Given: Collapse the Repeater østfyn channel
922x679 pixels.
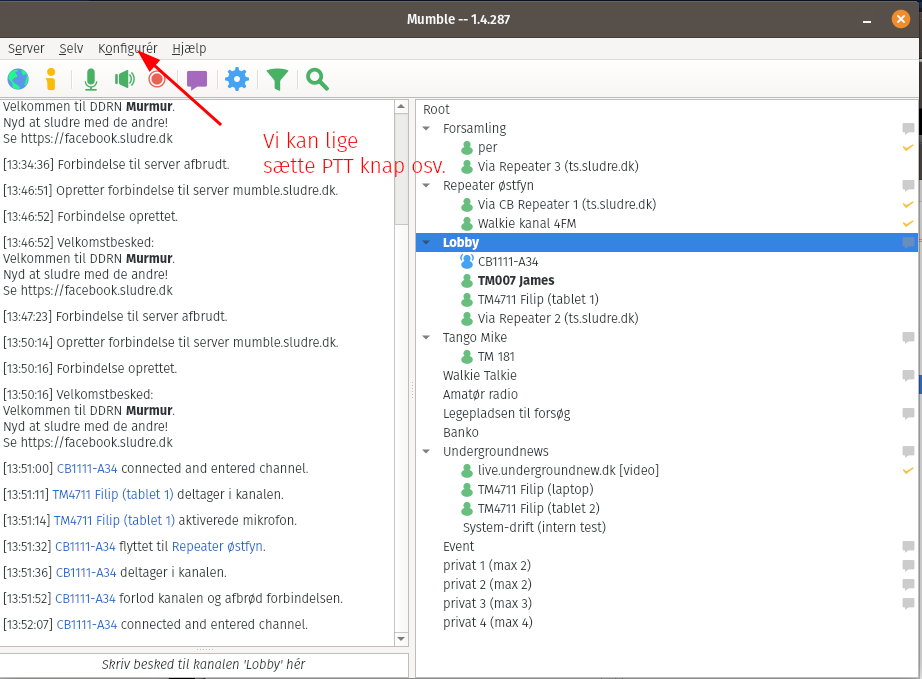Looking at the screenshot, I should coord(426,185).
